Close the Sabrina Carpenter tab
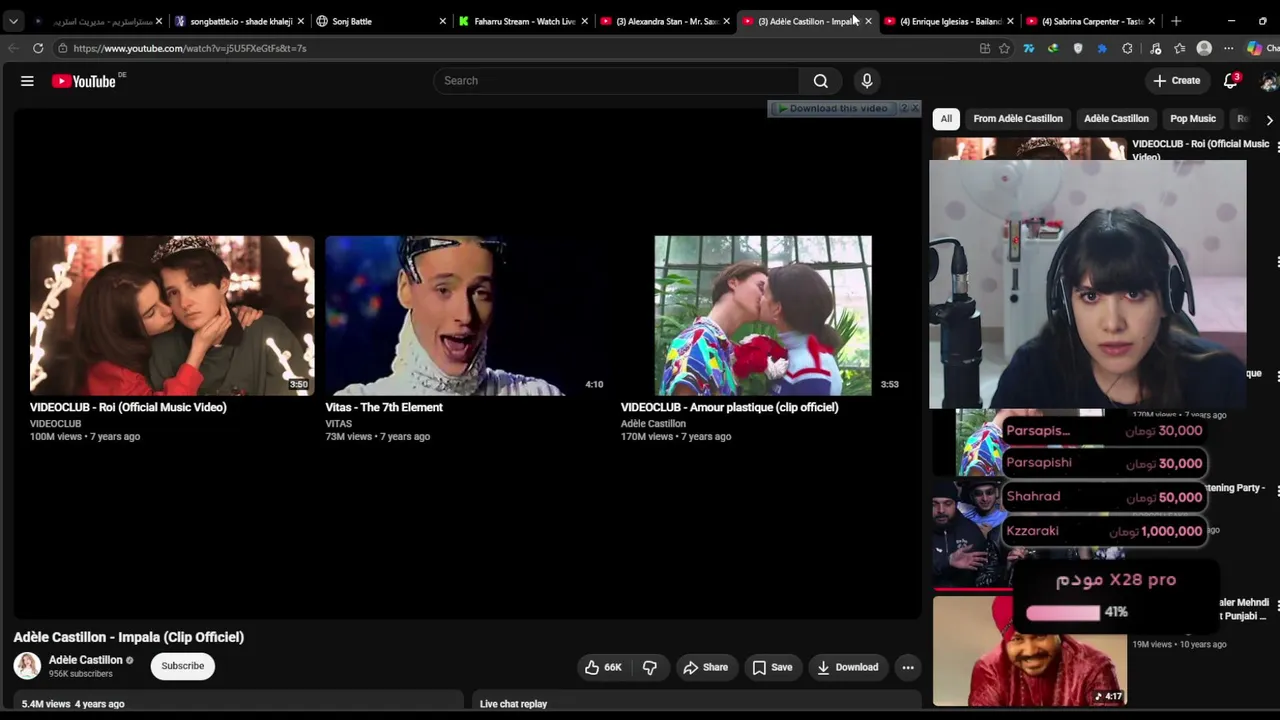The height and width of the screenshot is (720, 1280). [x=1152, y=21]
